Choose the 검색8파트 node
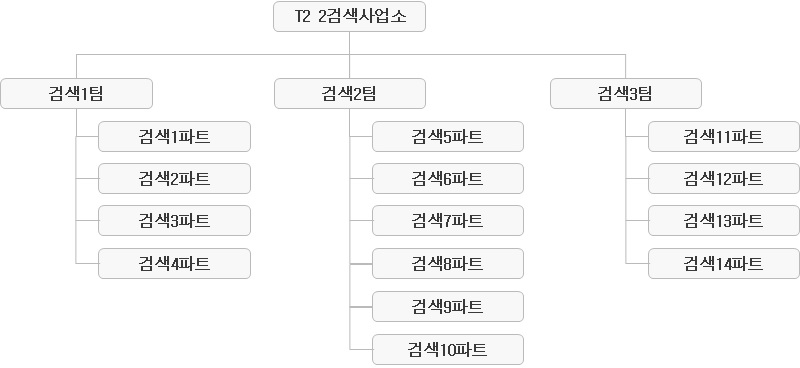This screenshot has height=368, width=800. pos(448,263)
